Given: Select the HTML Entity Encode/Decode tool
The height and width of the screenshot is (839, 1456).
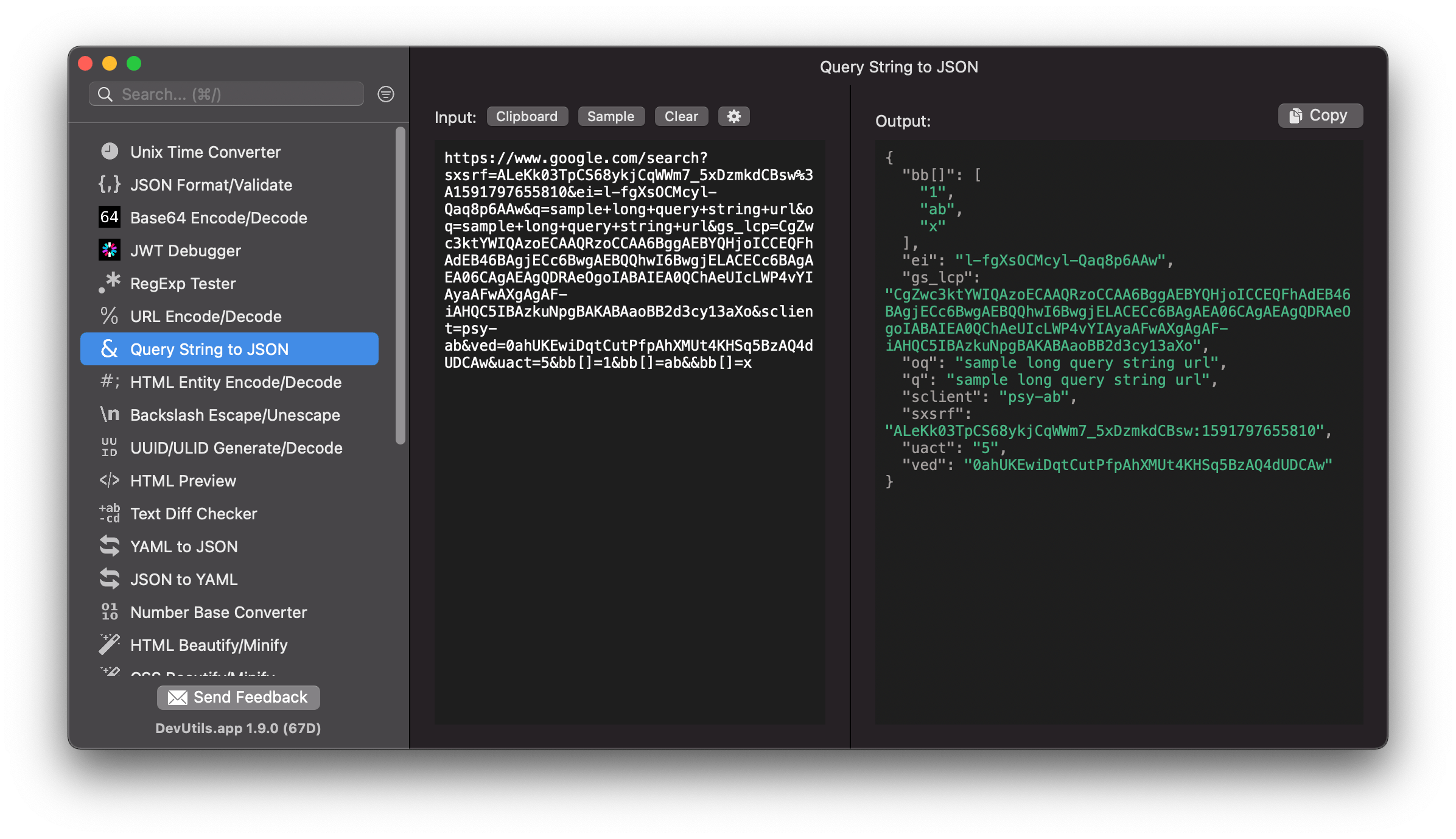Looking at the screenshot, I should pyautogui.click(x=237, y=382).
